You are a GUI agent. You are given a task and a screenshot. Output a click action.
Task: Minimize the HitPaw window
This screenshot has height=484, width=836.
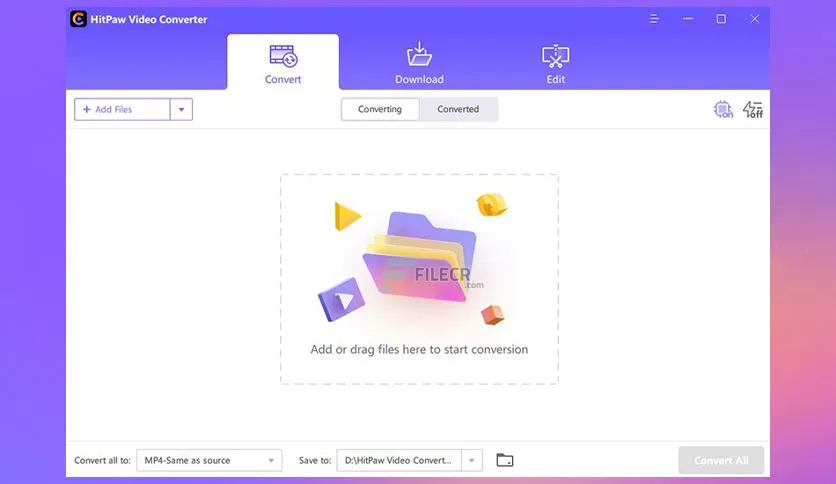688,19
